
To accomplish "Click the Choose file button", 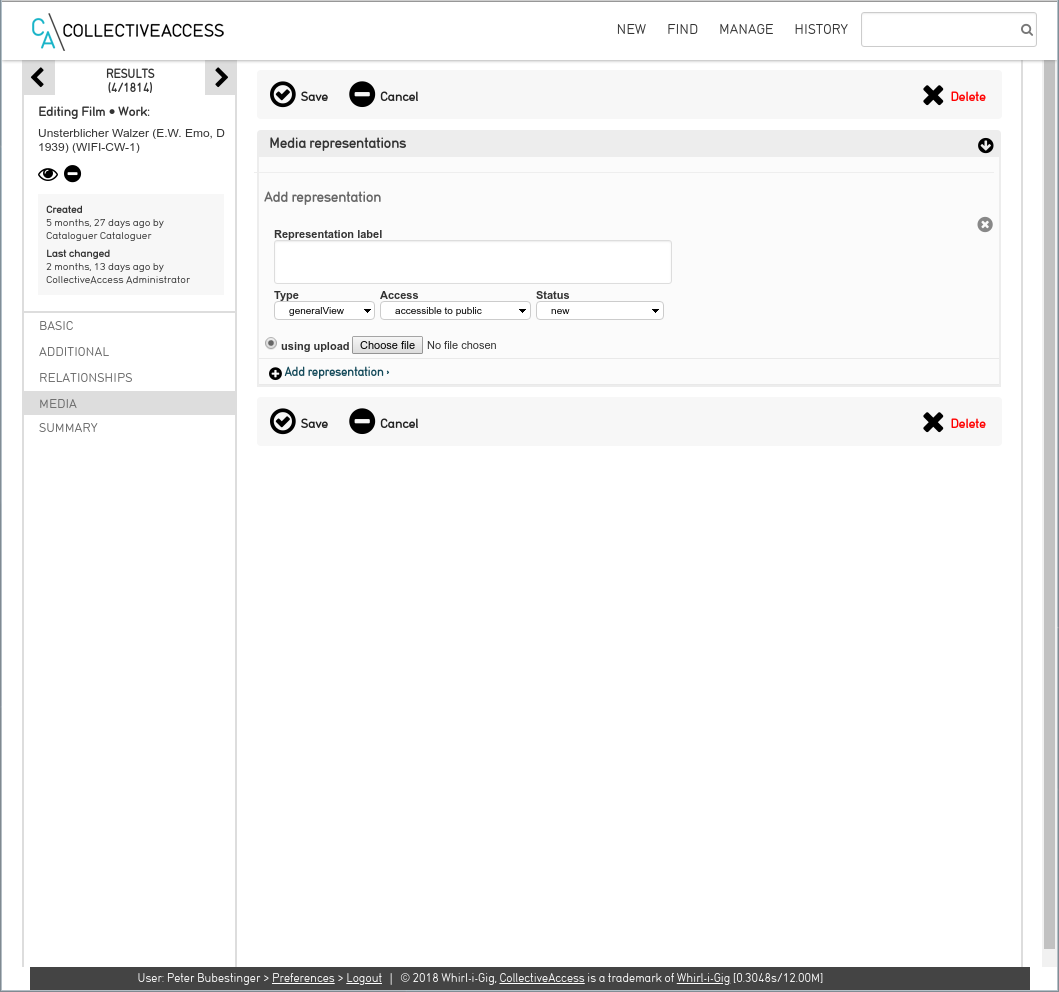I will click(x=387, y=345).
